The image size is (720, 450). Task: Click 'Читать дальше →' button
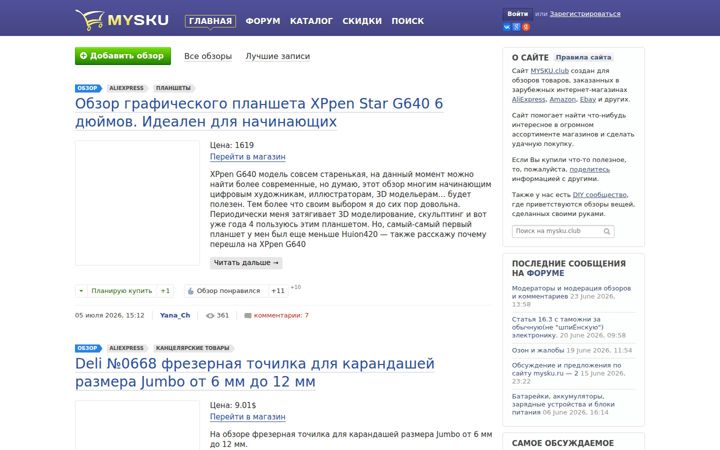pos(246,263)
